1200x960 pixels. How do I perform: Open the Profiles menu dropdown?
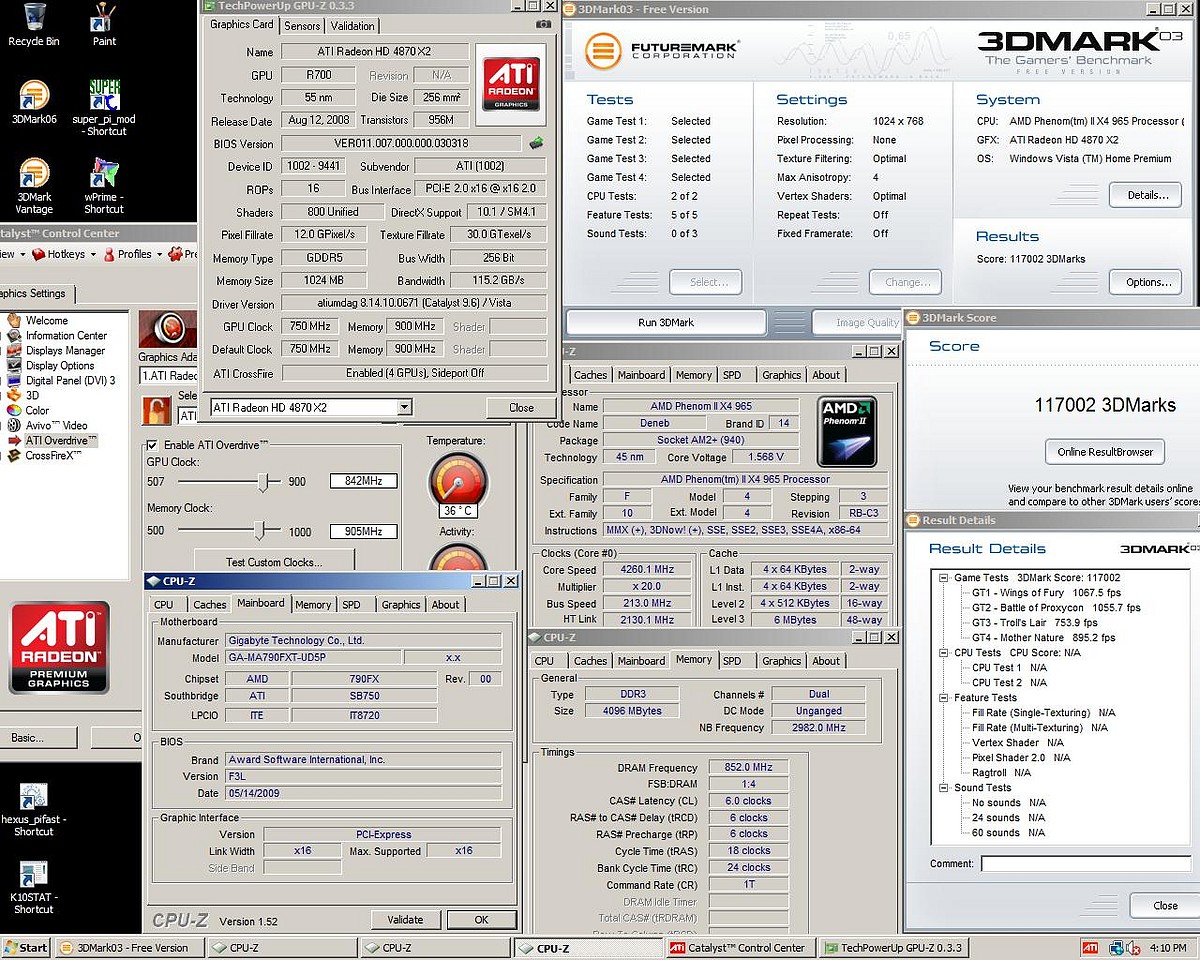click(x=135, y=254)
